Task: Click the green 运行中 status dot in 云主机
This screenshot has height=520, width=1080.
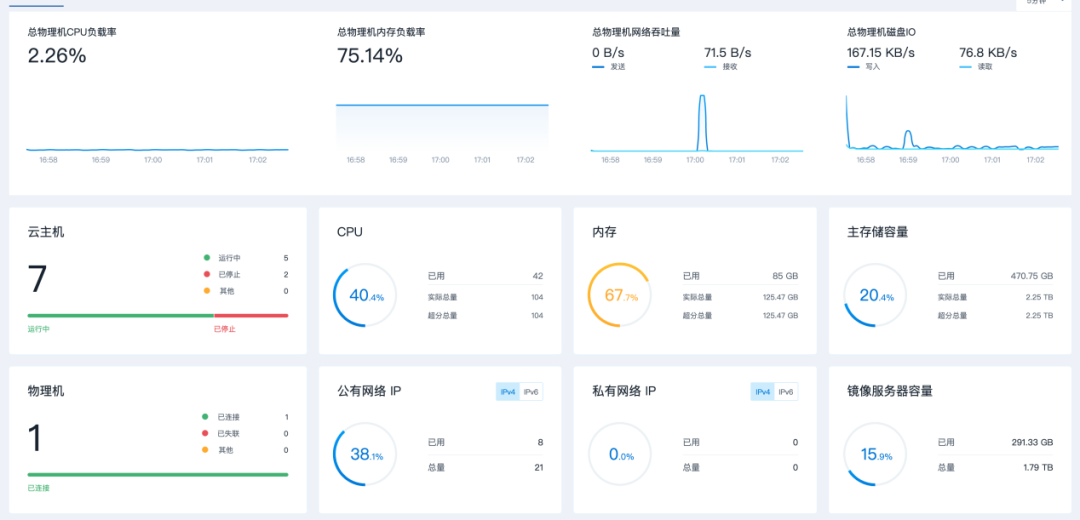Action: tap(206, 258)
